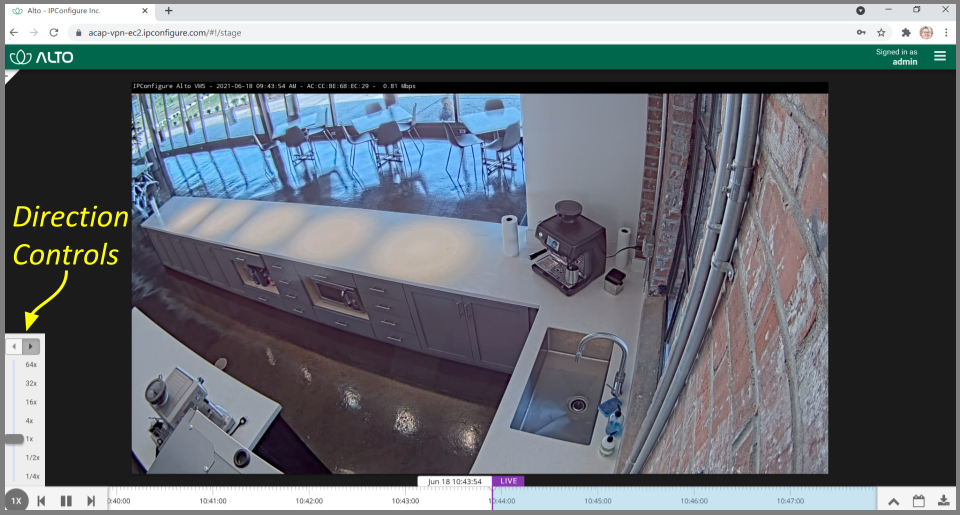Expand the timeline panel upward chevron

pyautogui.click(x=894, y=502)
